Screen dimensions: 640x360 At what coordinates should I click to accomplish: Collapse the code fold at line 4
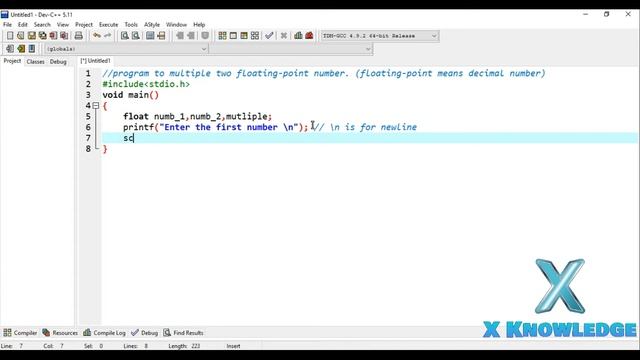tap(96, 106)
